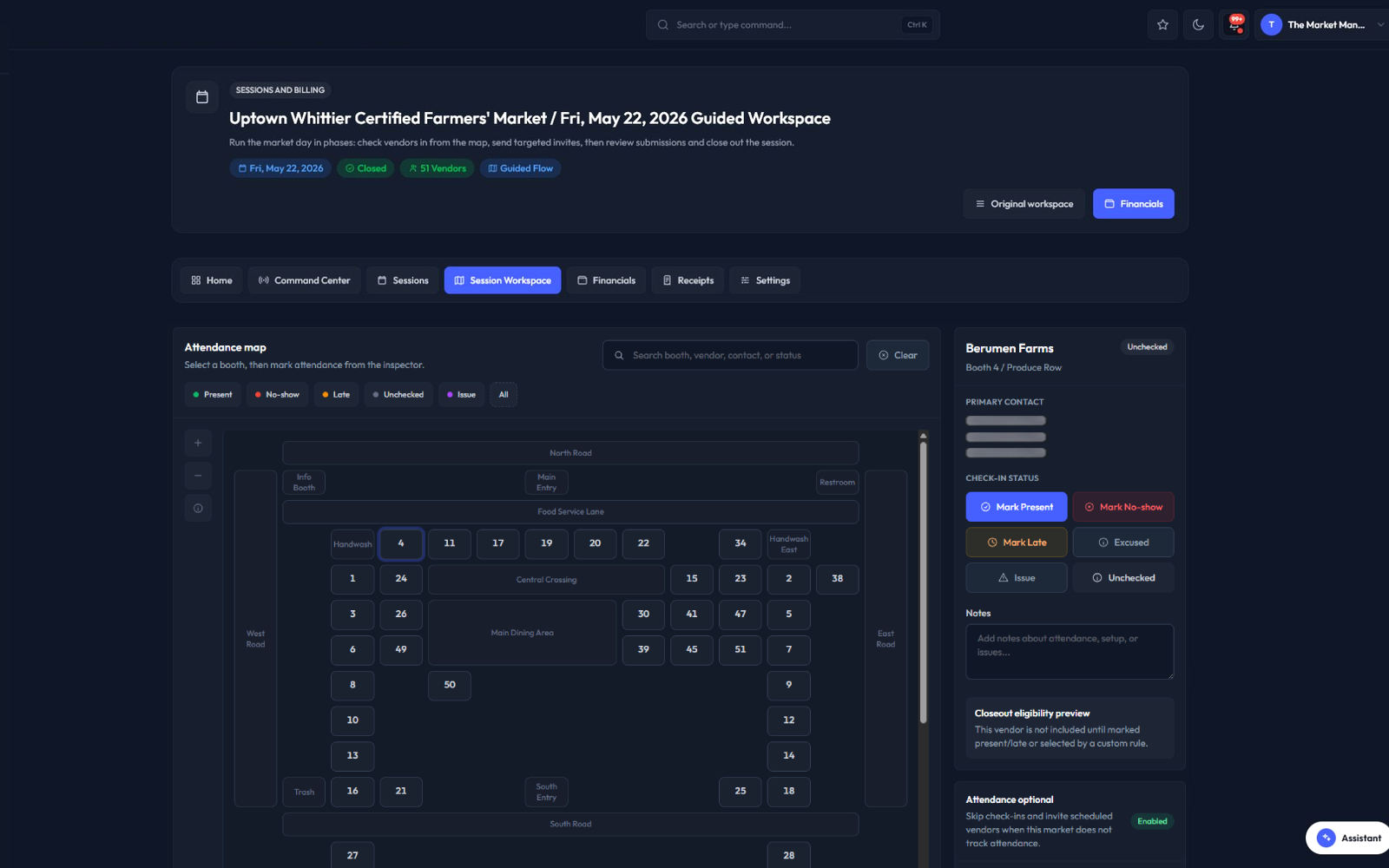Open the notifications bell icon

click(x=1234, y=25)
